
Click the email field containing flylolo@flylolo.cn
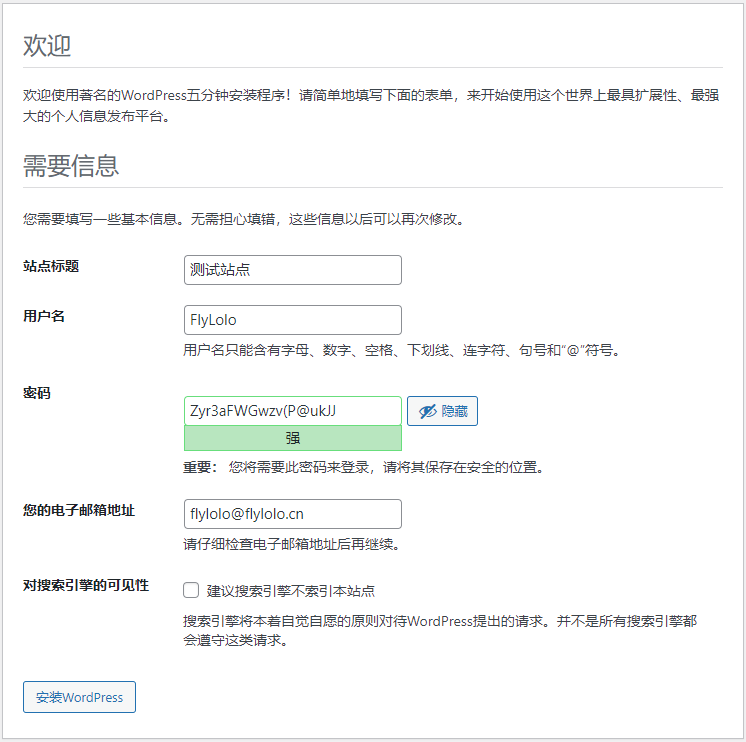pos(293,514)
